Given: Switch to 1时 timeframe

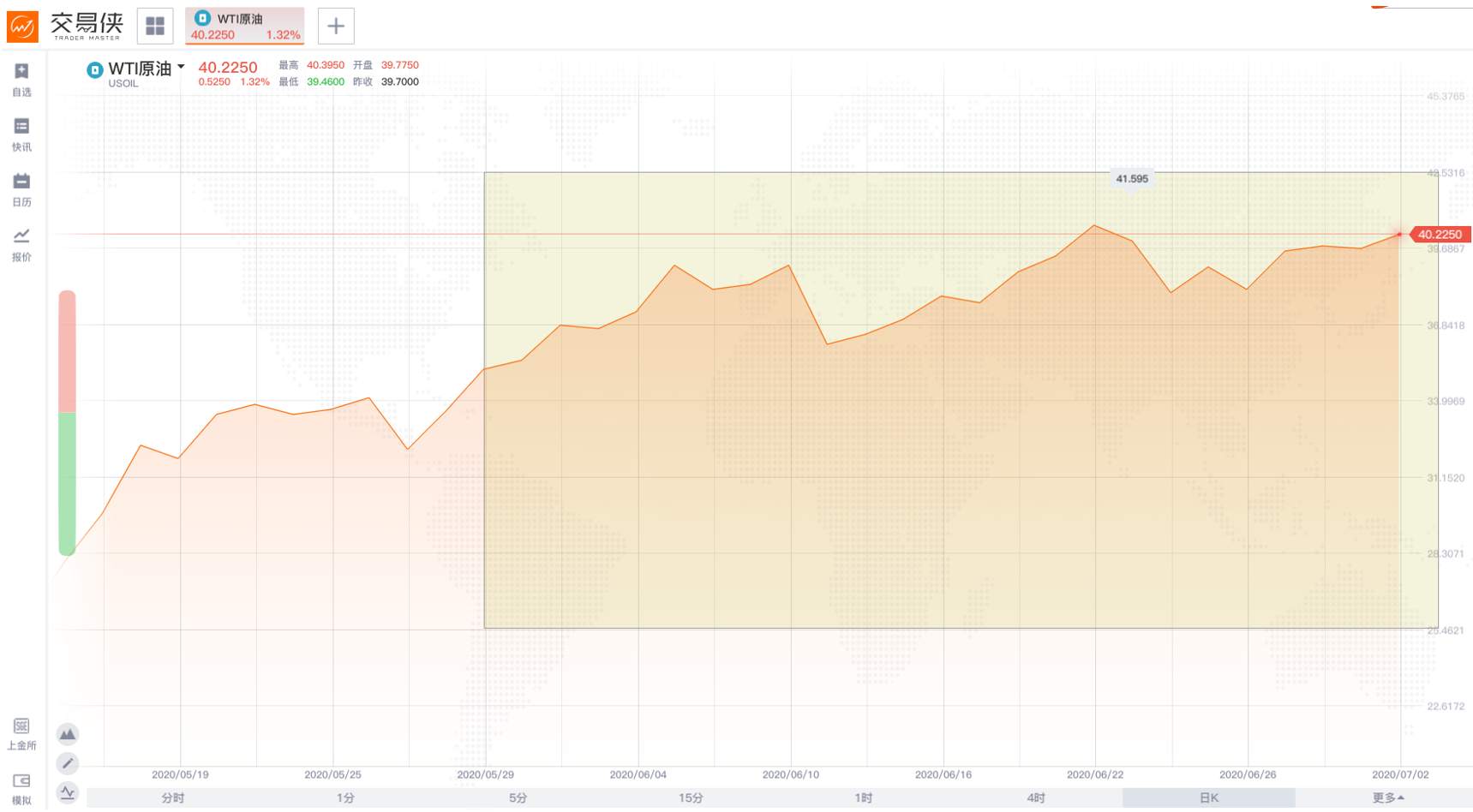Looking at the screenshot, I should pyautogui.click(x=863, y=797).
